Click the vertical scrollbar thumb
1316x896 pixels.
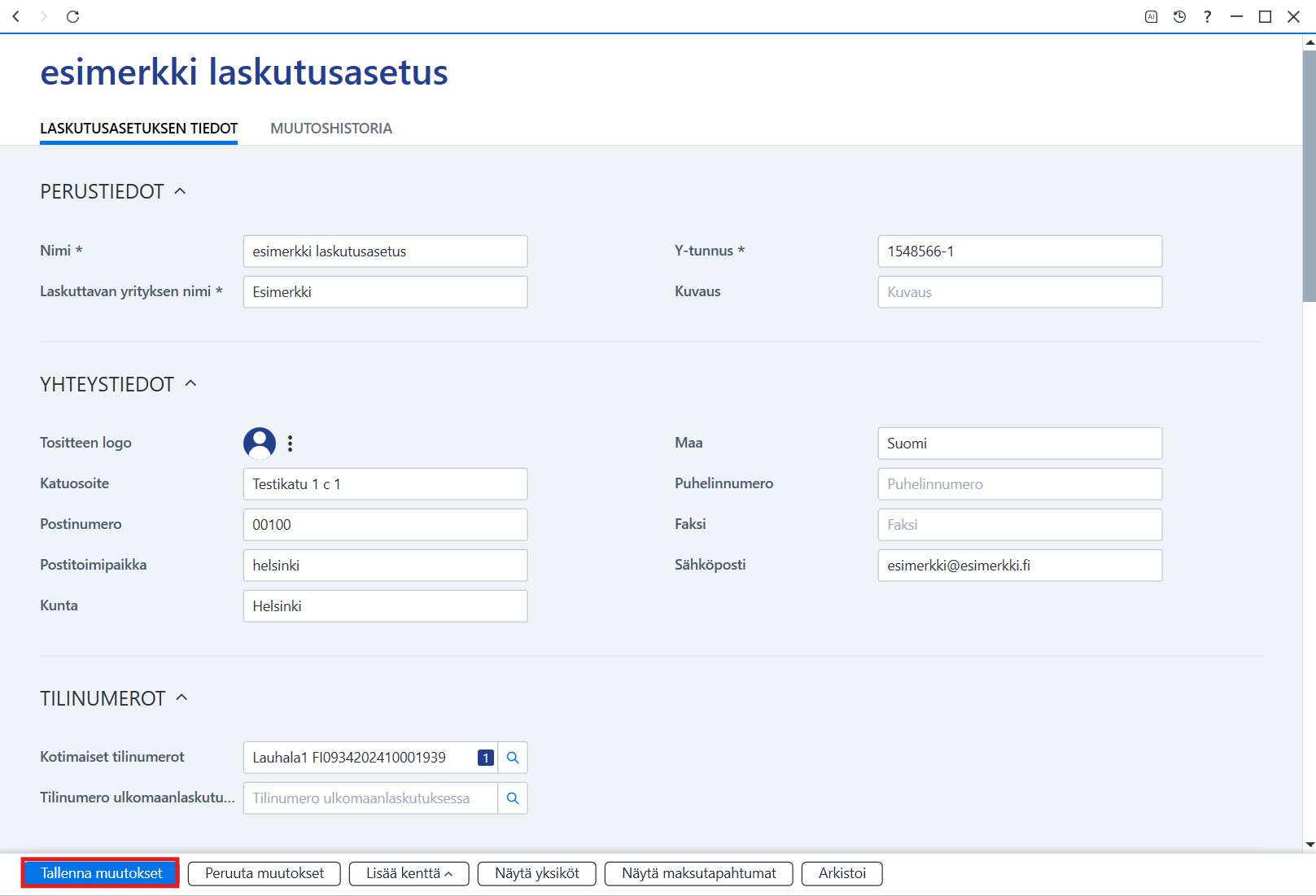(x=1309, y=175)
